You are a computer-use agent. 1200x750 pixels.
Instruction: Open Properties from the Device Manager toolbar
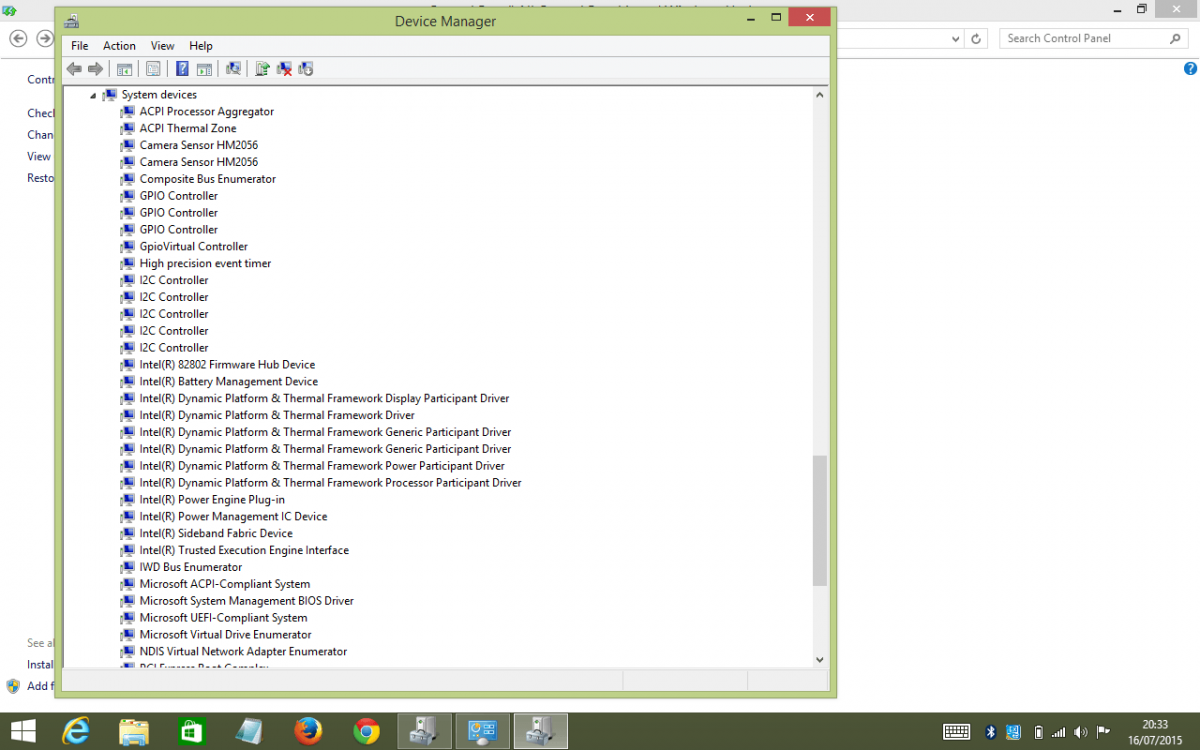153,69
